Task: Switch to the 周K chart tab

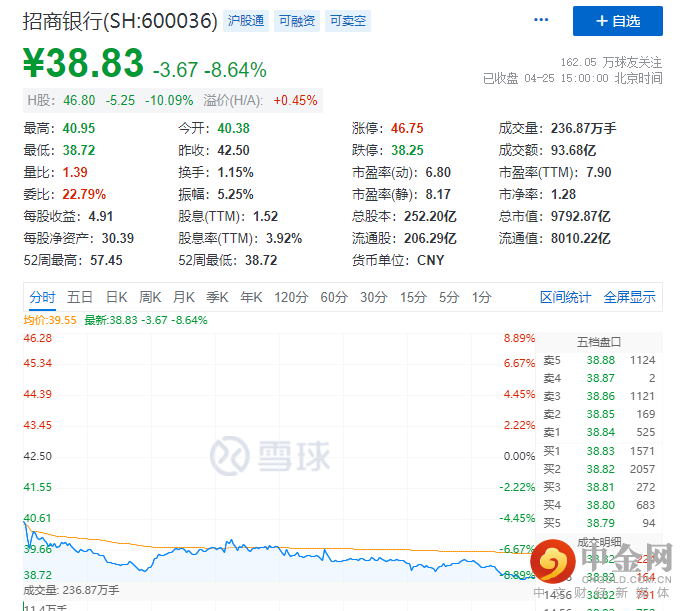Action: pos(150,297)
